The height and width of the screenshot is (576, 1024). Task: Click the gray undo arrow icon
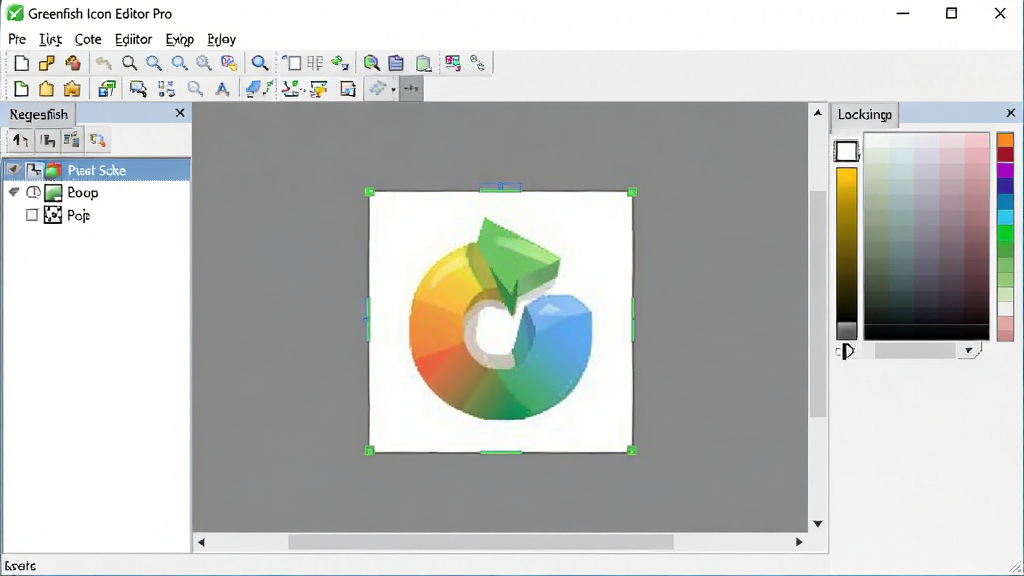103,63
